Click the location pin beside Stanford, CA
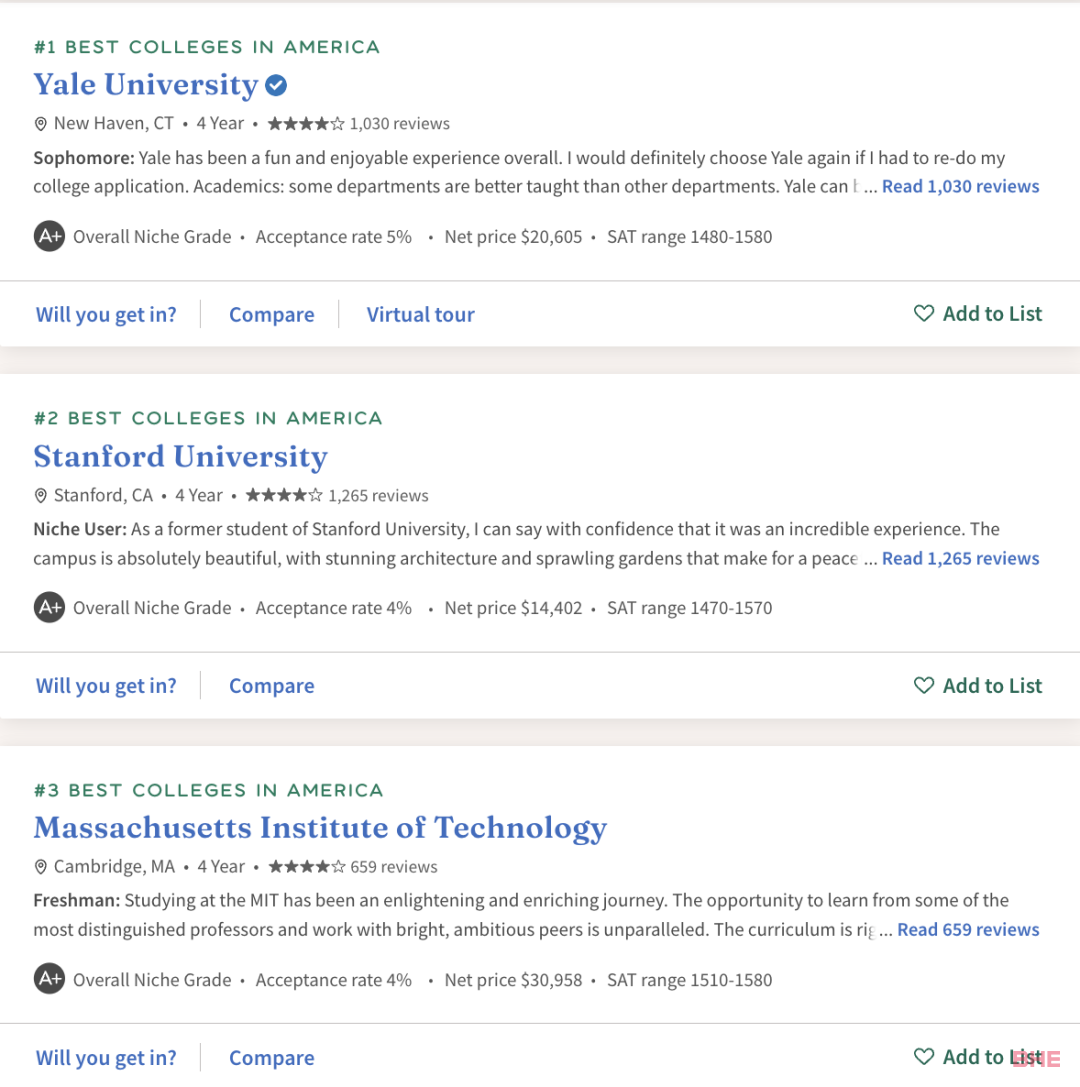Viewport: 1080px width, 1087px height. pyautogui.click(x=41, y=496)
